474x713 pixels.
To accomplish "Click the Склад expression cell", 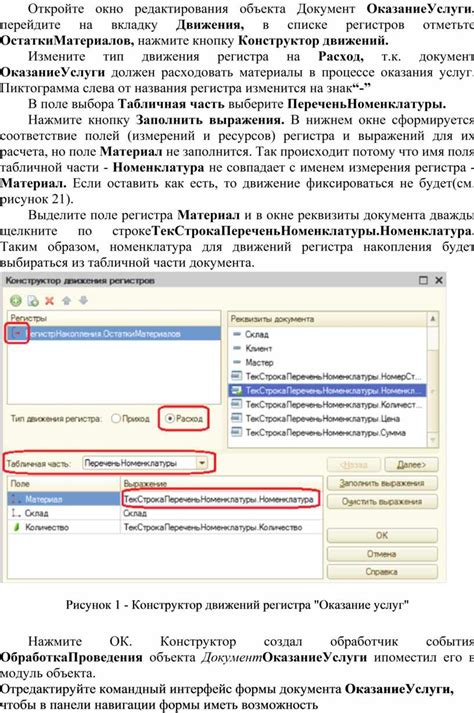I will coord(222,513).
